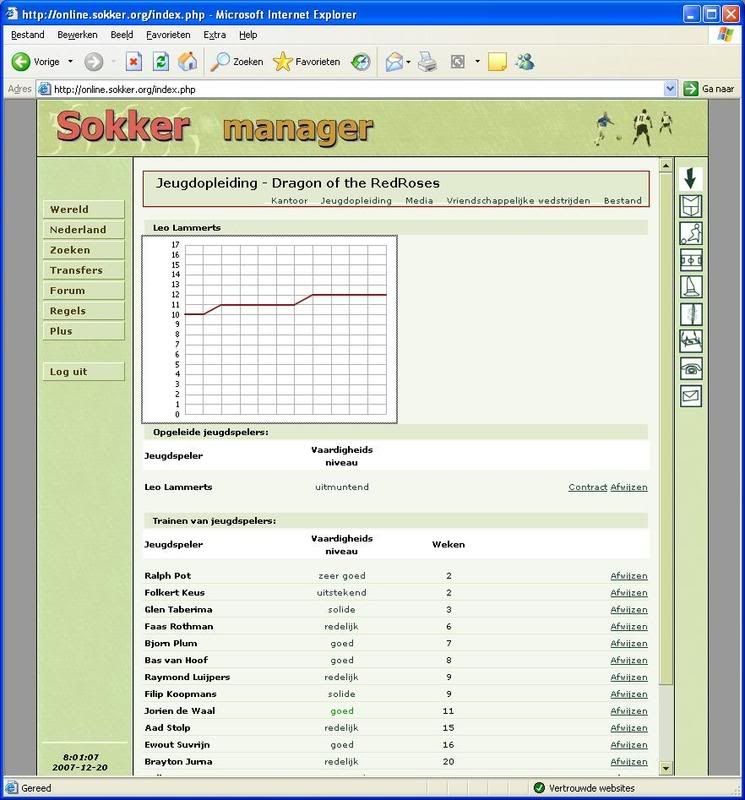Click the player kicking ball icon
Screen dimensions: 745x800
tap(691, 233)
